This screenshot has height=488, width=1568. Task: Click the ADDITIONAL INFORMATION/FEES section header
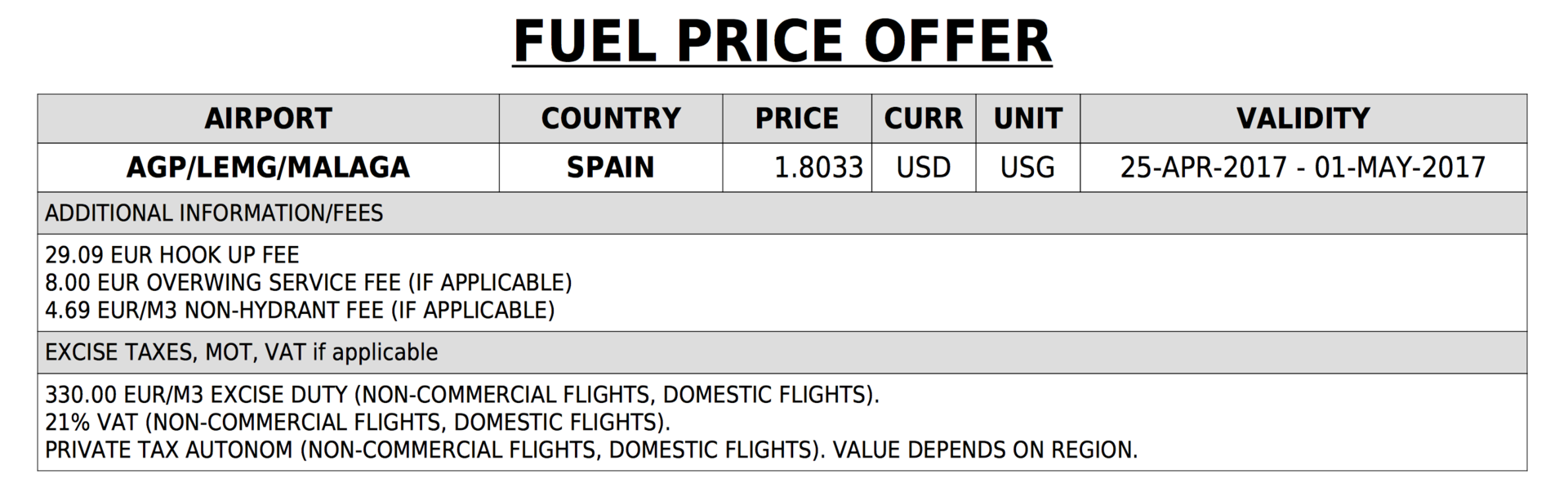(214, 213)
